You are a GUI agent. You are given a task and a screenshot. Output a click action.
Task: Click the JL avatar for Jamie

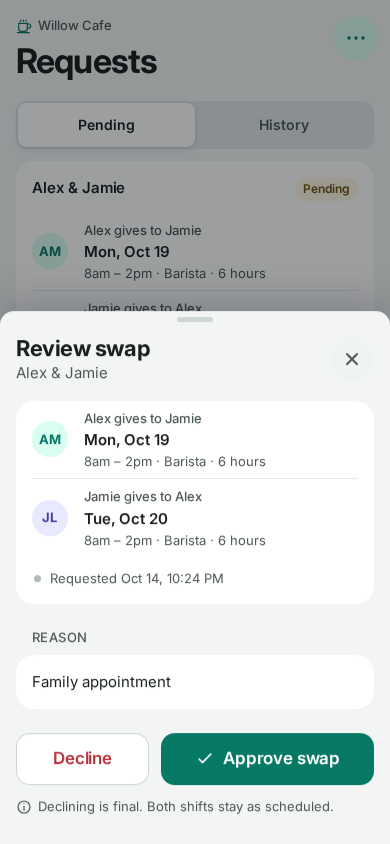[x=50, y=518]
